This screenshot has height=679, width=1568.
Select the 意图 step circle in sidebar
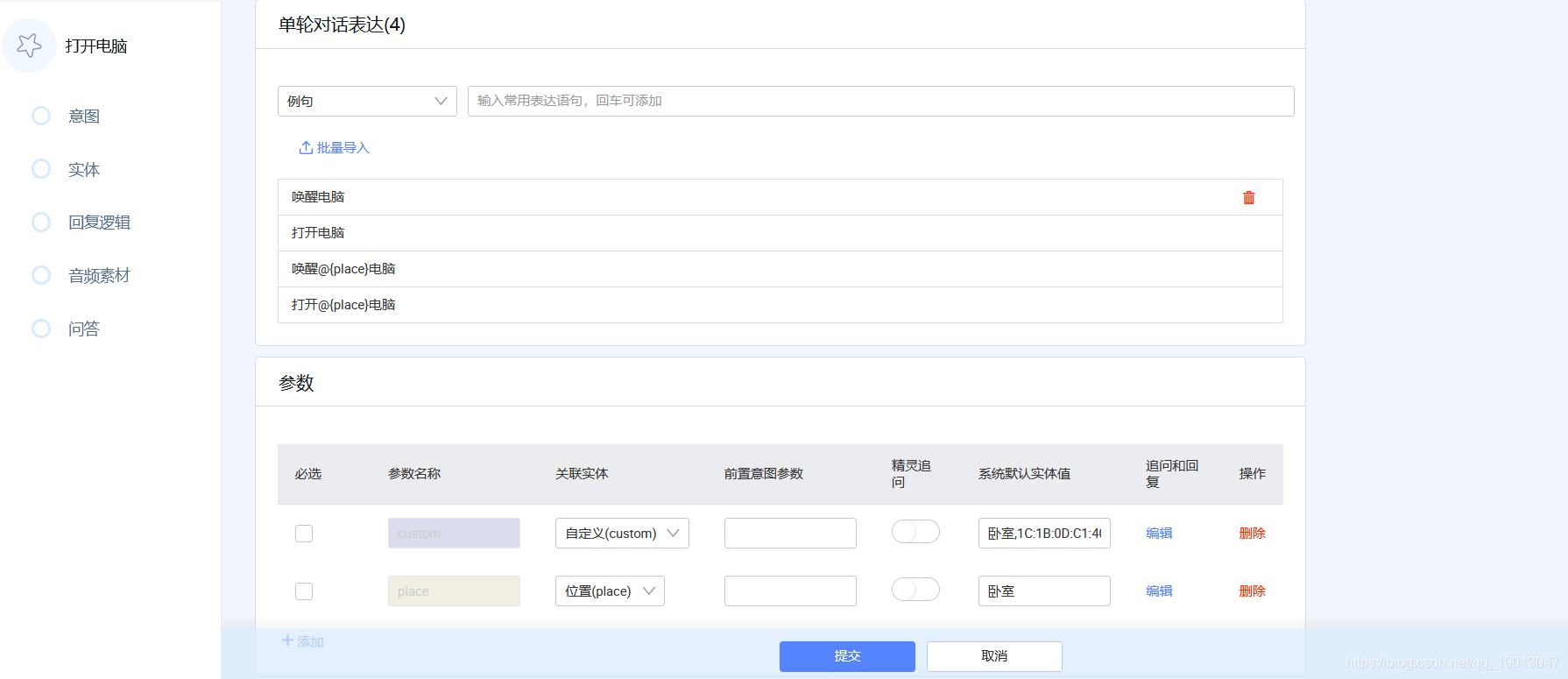41,116
